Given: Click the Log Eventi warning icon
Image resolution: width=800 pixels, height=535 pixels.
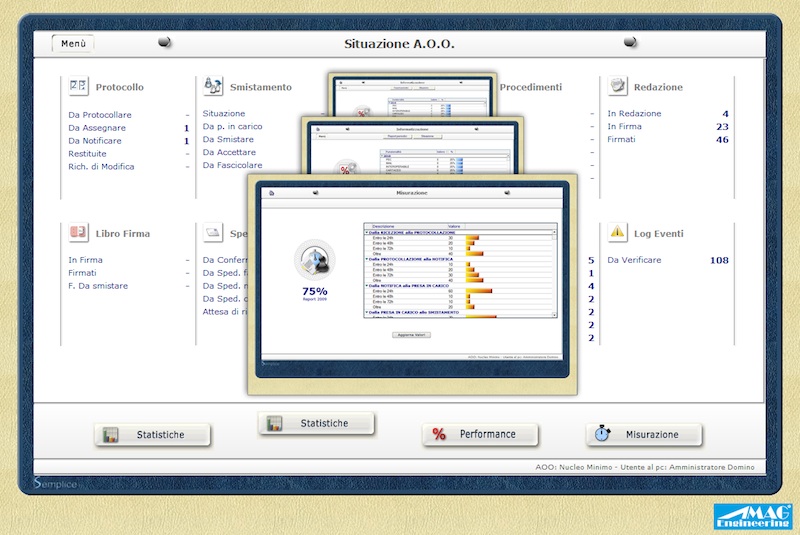Looking at the screenshot, I should pyautogui.click(x=618, y=233).
